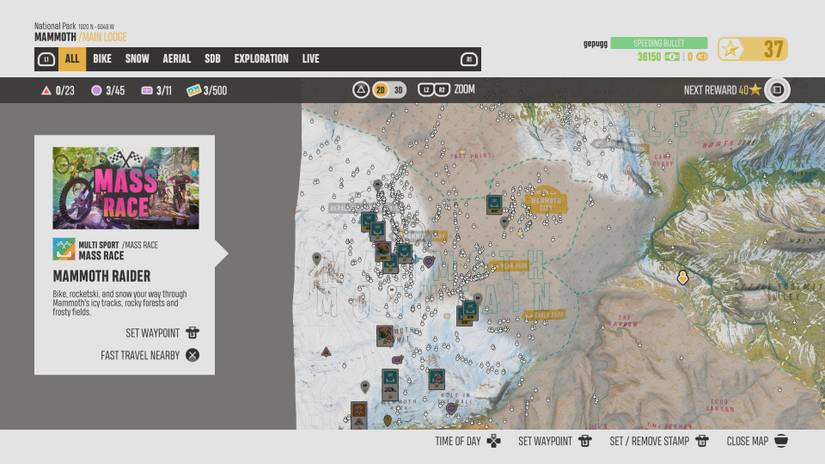Click the balloon ticket icon next to 3/500
The width and height of the screenshot is (825, 464).
[194, 90]
